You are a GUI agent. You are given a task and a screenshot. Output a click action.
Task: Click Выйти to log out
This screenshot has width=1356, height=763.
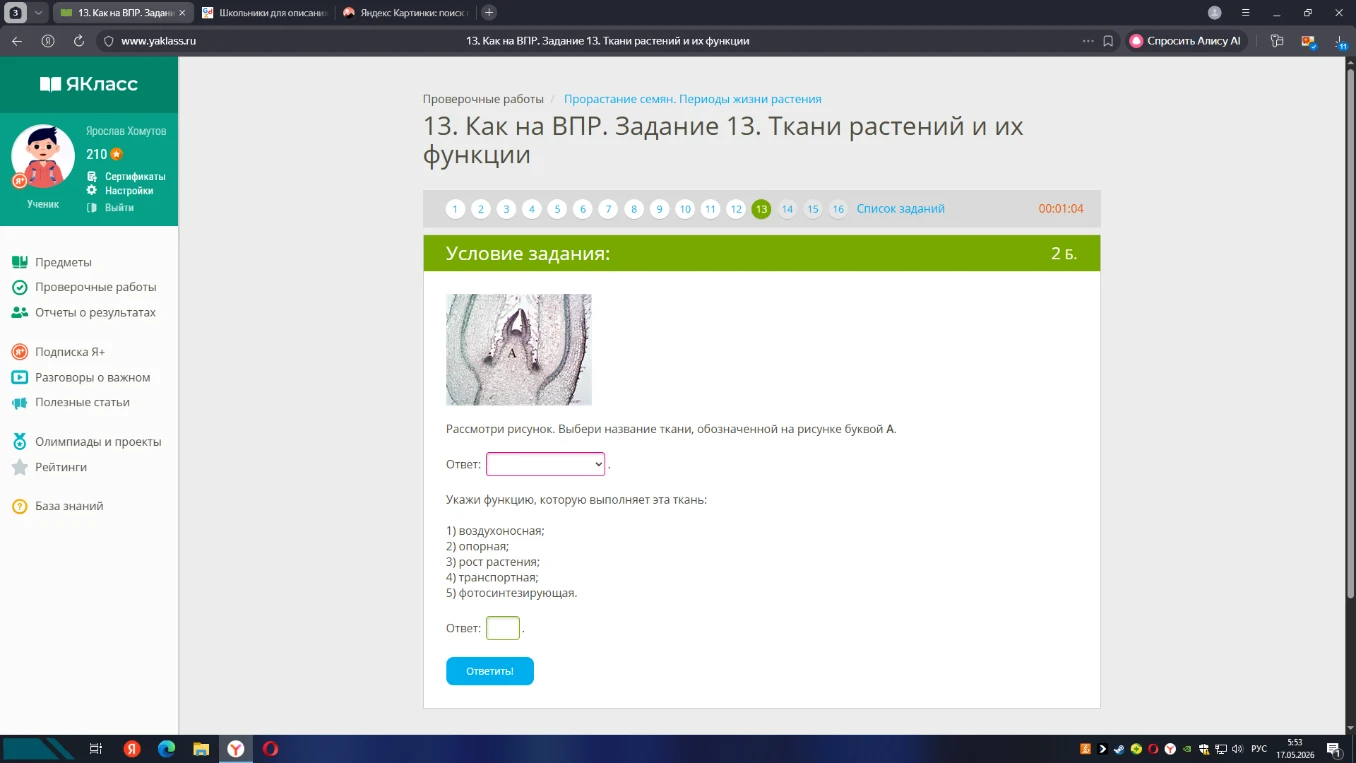tap(119, 208)
